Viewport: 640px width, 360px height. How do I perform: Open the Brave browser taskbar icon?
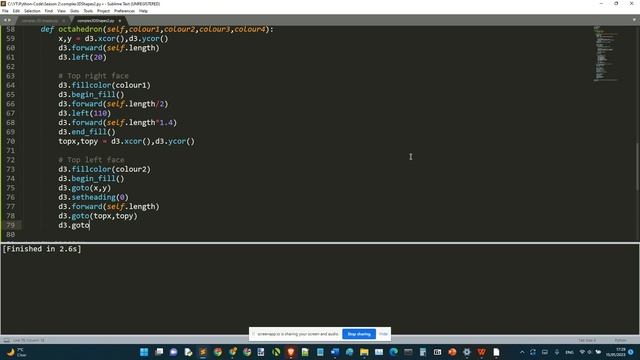point(291,352)
